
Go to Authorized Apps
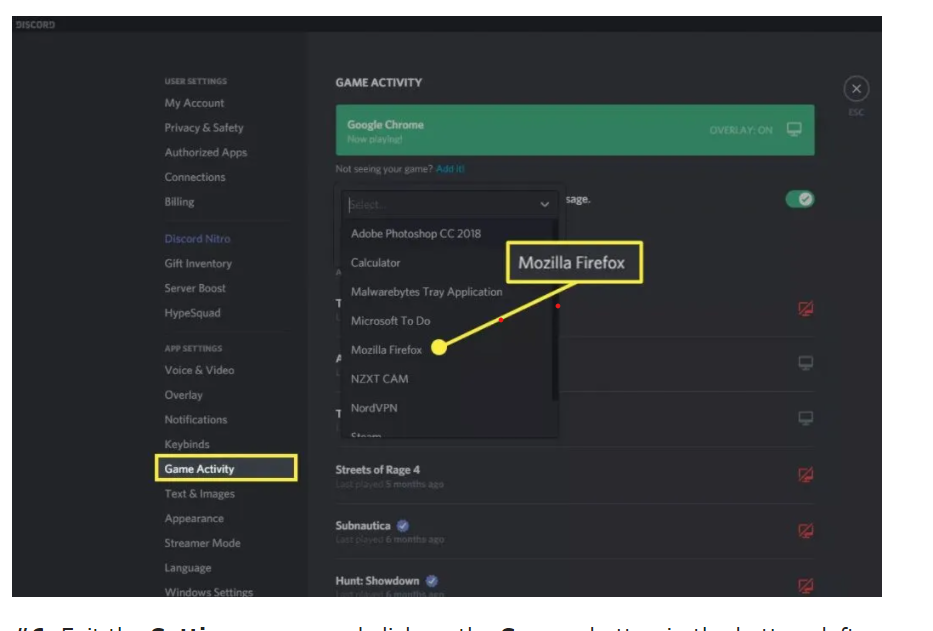[206, 152]
